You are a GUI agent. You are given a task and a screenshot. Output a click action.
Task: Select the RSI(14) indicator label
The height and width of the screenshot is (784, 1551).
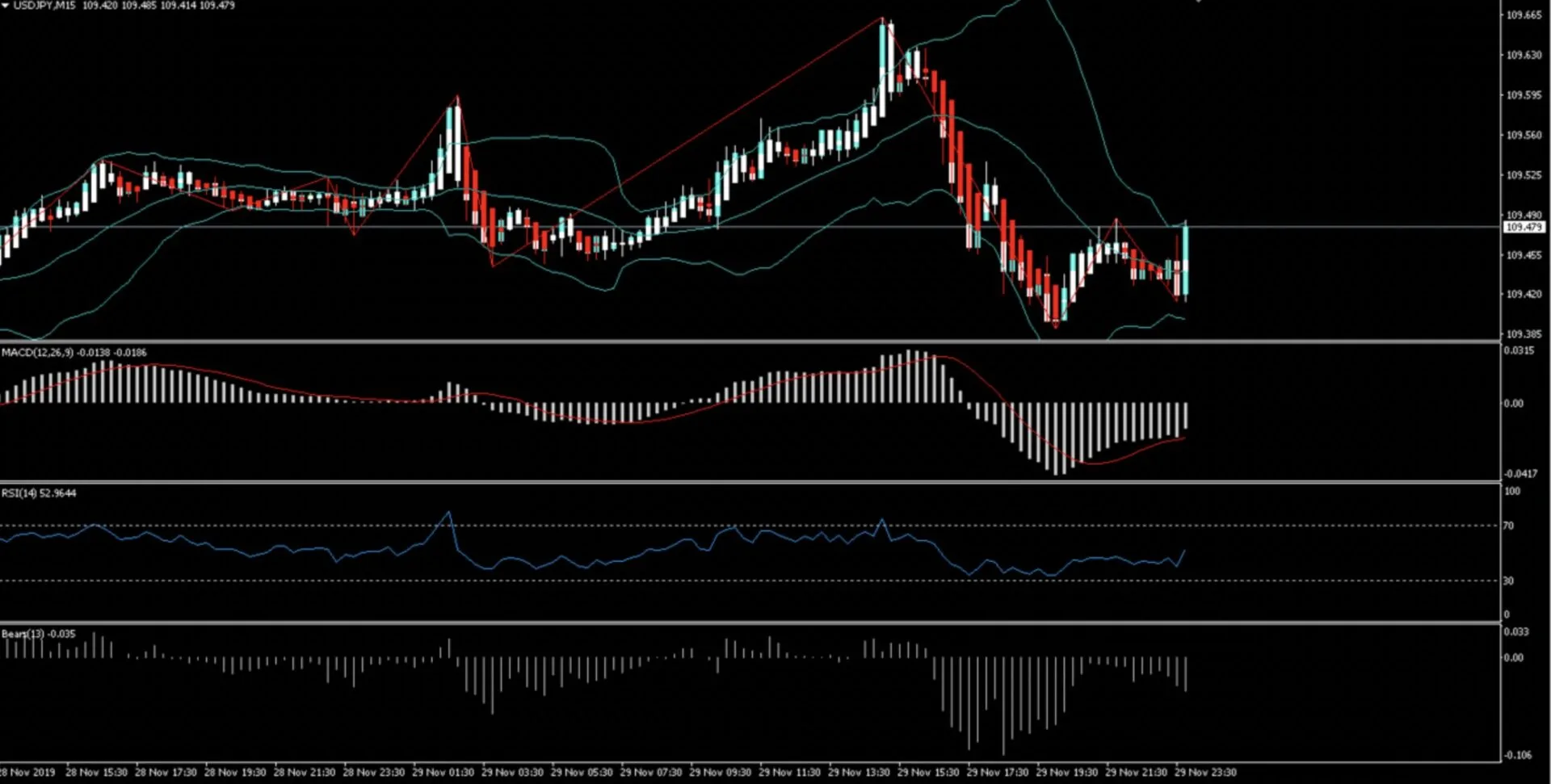point(20,493)
